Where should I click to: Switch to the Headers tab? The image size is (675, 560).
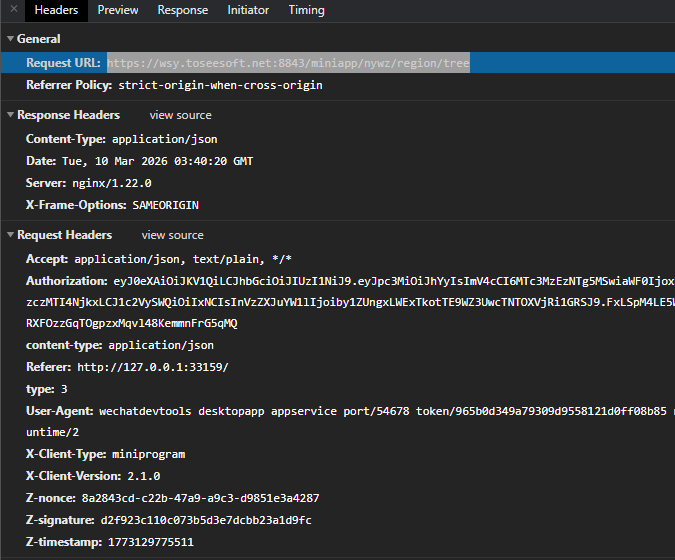click(x=56, y=10)
